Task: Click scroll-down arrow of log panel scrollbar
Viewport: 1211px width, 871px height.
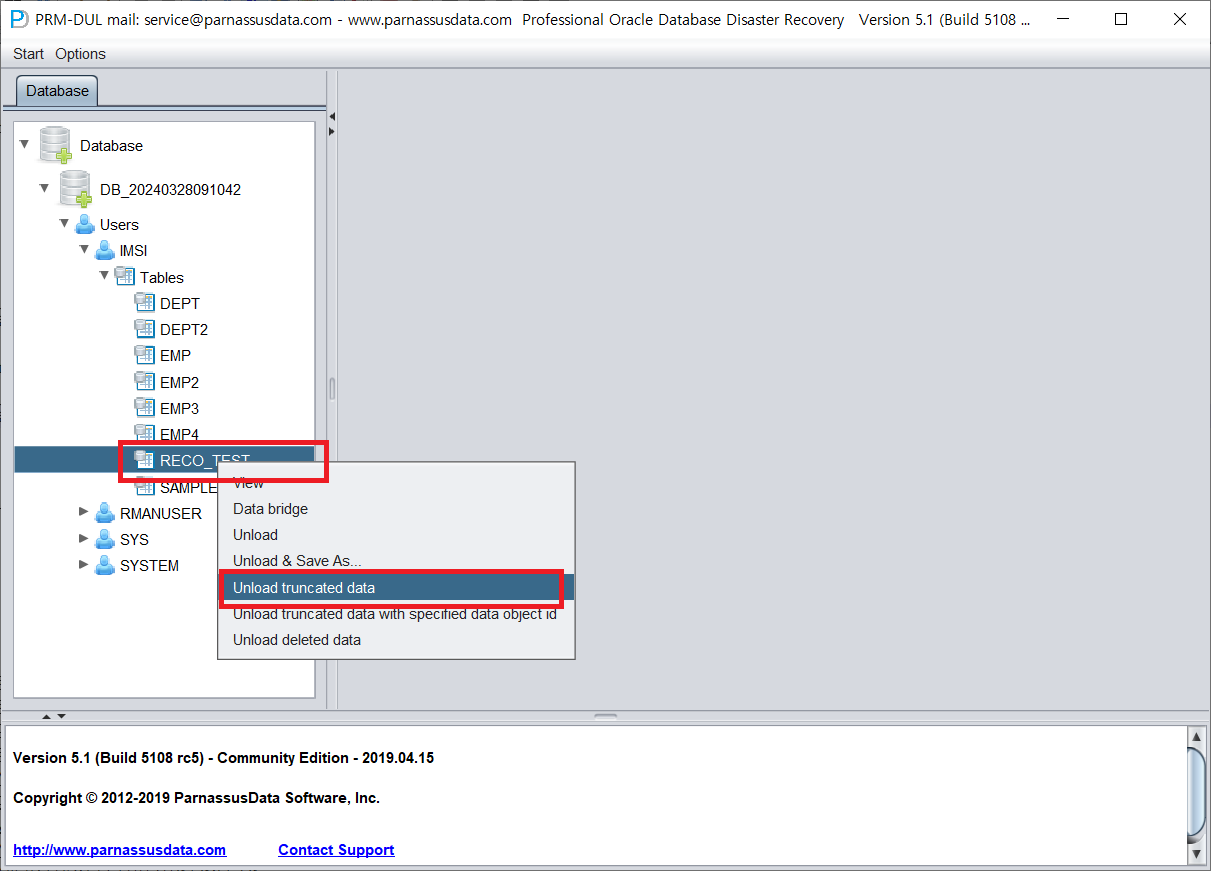Action: [x=1196, y=855]
